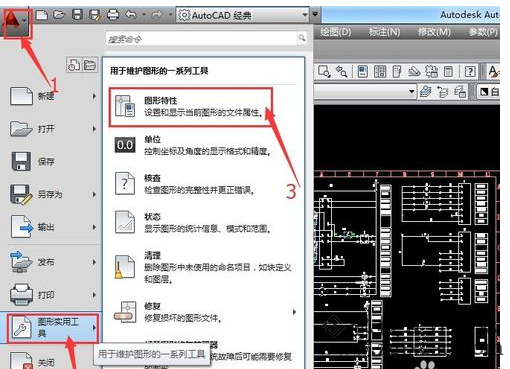Viewport: 510px width, 369px height.
Task: Click the Properties palette icon in toolbar
Action: [363, 71]
